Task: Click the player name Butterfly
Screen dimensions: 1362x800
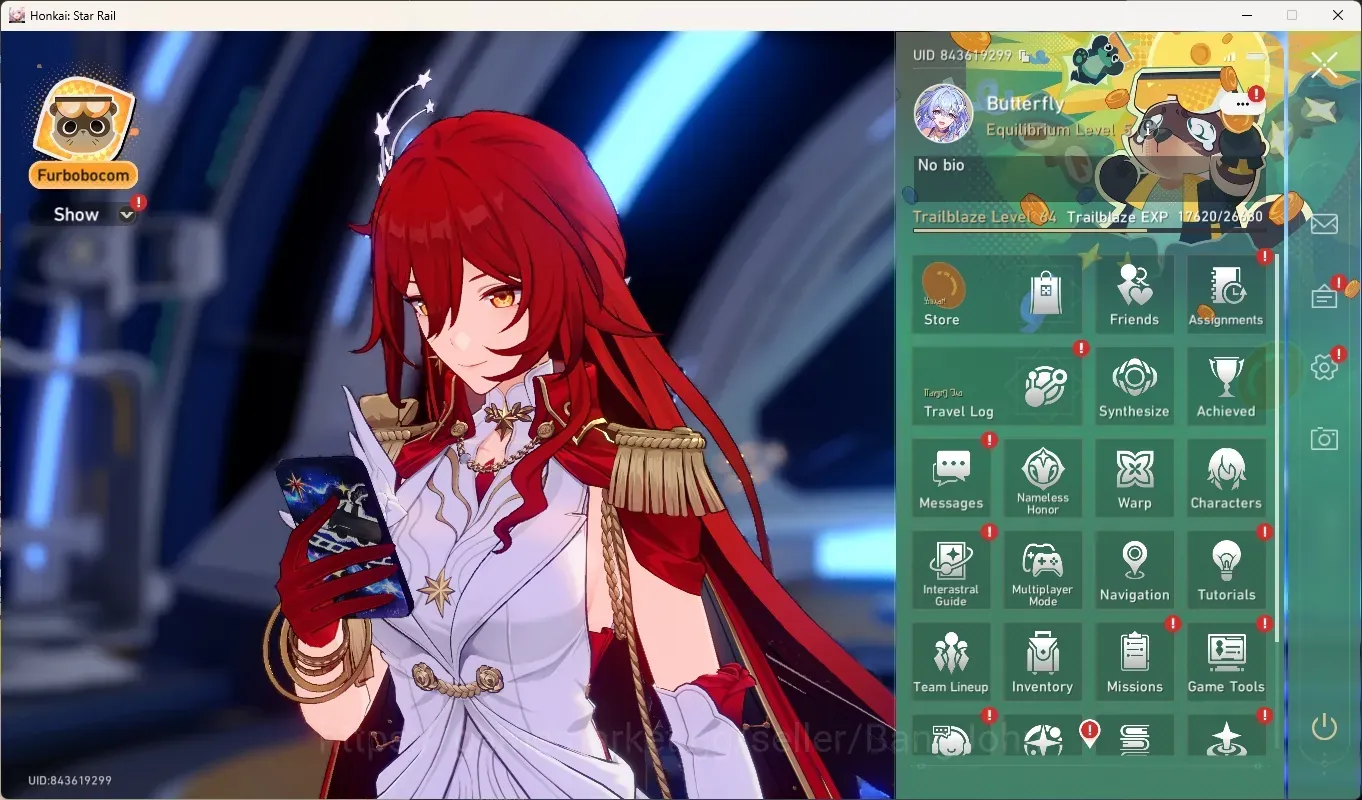Action: pos(1025,104)
